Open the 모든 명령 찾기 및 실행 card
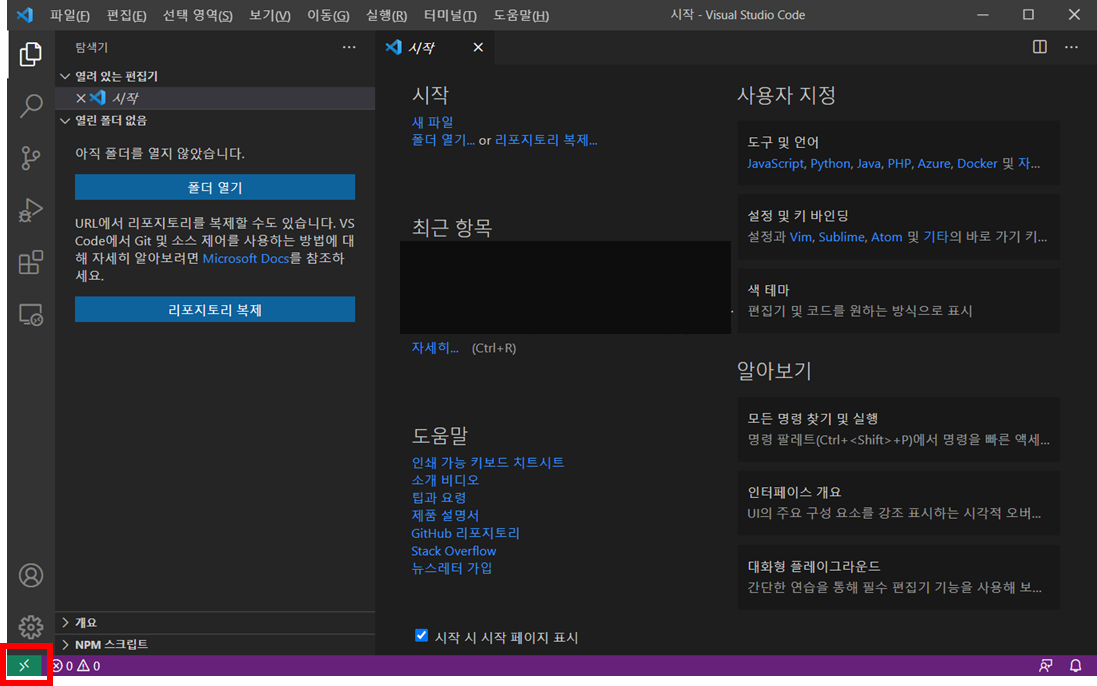 pyautogui.click(x=898, y=429)
